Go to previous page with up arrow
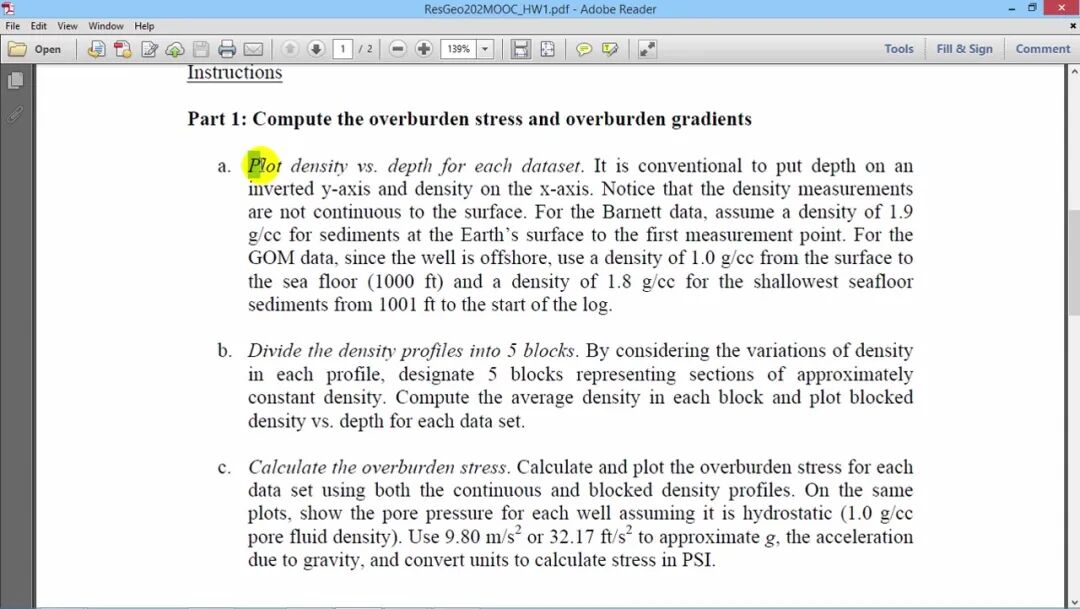 290,49
